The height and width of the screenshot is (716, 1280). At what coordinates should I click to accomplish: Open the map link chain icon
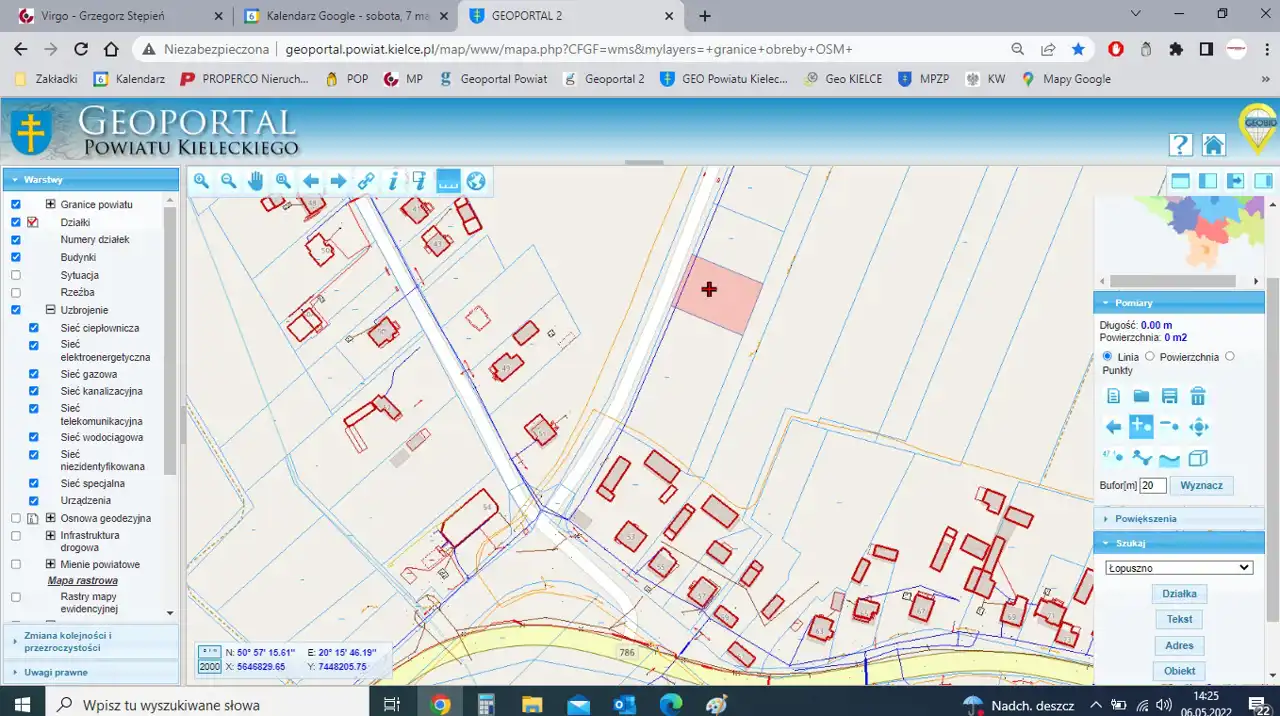pyautogui.click(x=366, y=181)
